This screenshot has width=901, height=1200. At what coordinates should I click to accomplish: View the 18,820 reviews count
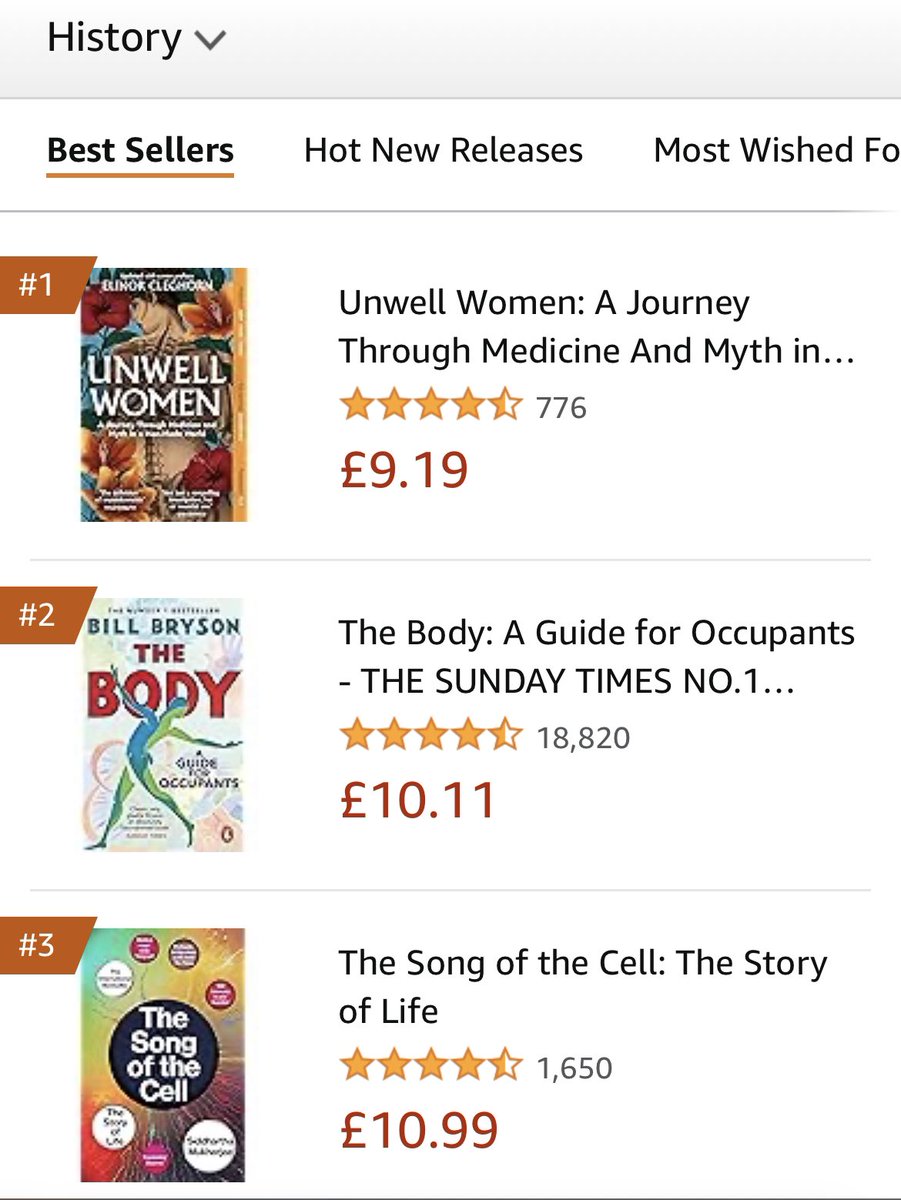point(583,738)
